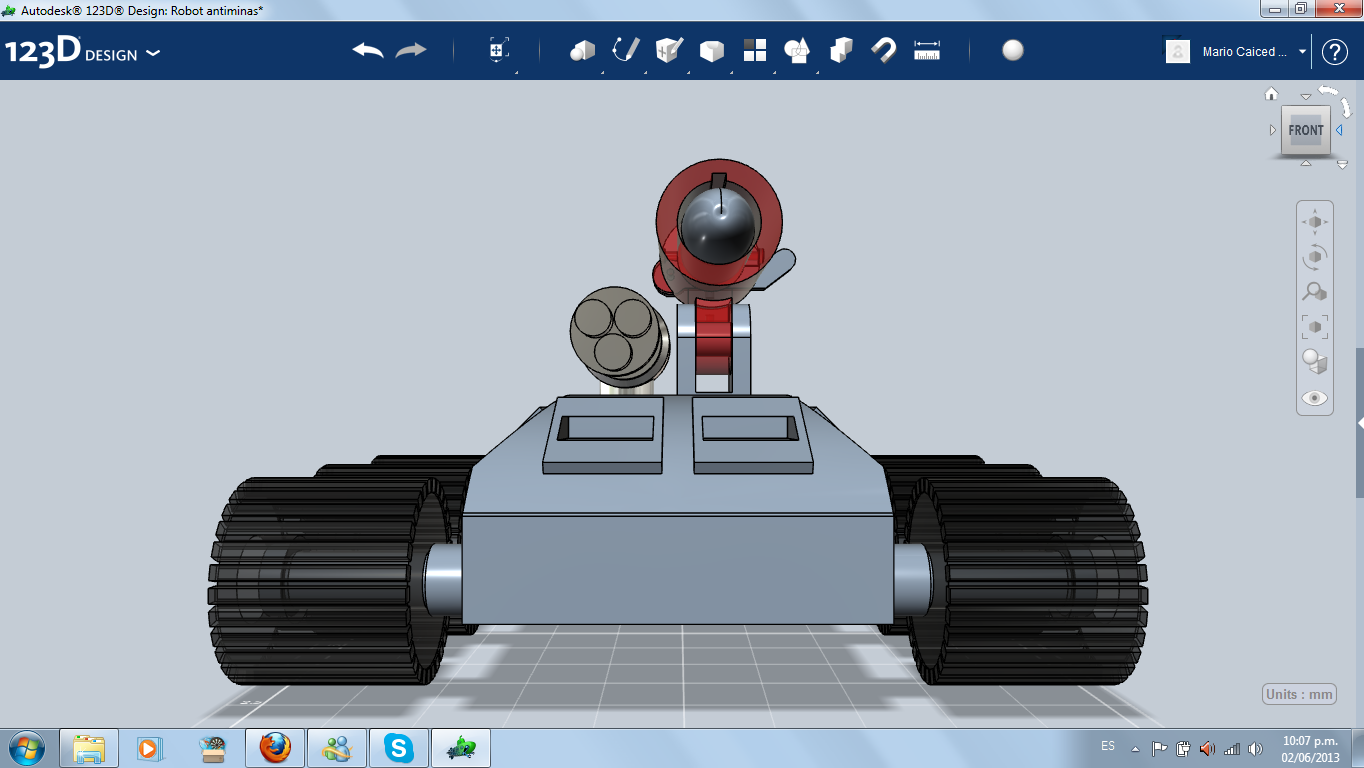The image size is (1364, 768).
Task: Show hidden system tray icons
Action: tap(1135, 748)
